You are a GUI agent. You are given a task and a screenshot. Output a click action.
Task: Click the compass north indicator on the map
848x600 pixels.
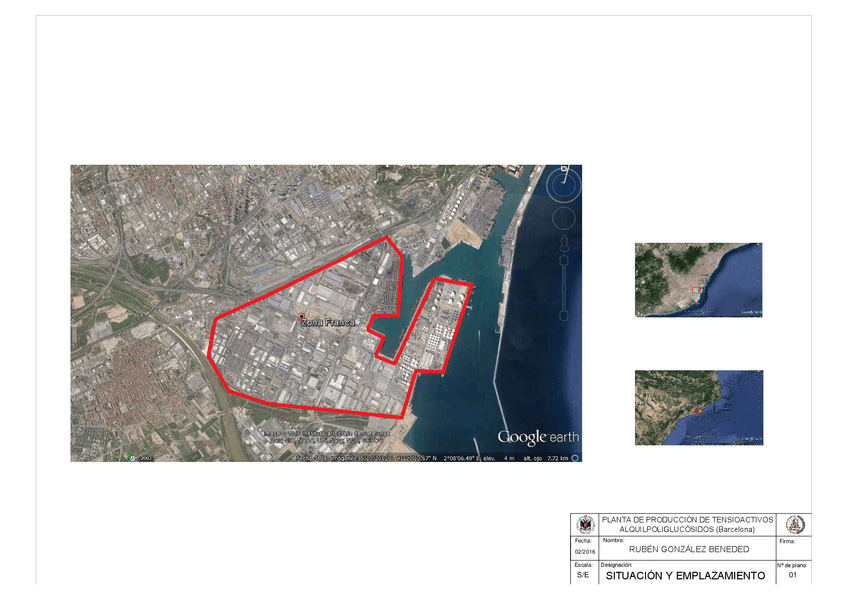pos(565,170)
